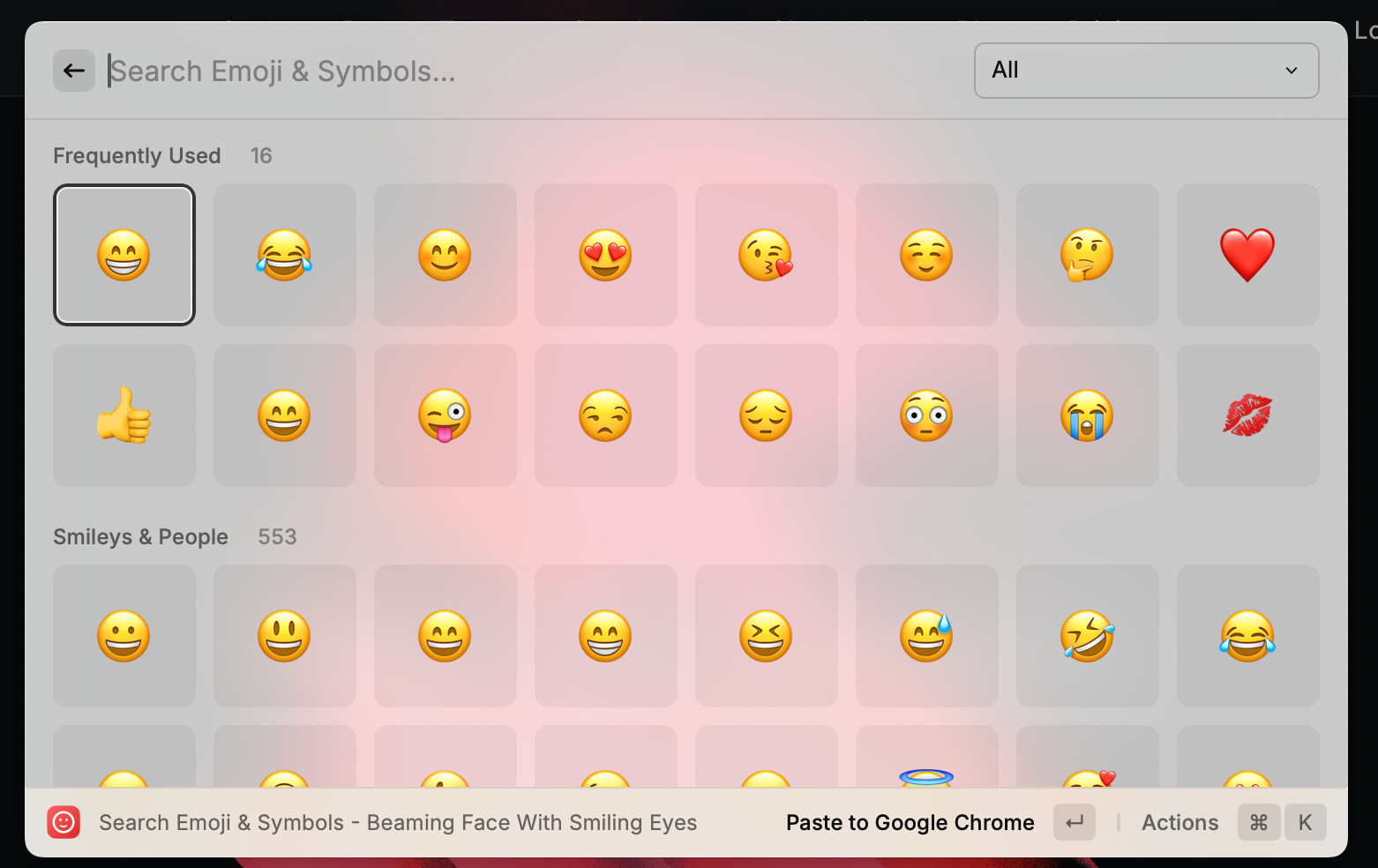Screen dimensions: 1378x868
Task: Select the heart eyes emoji
Action: 605,255
